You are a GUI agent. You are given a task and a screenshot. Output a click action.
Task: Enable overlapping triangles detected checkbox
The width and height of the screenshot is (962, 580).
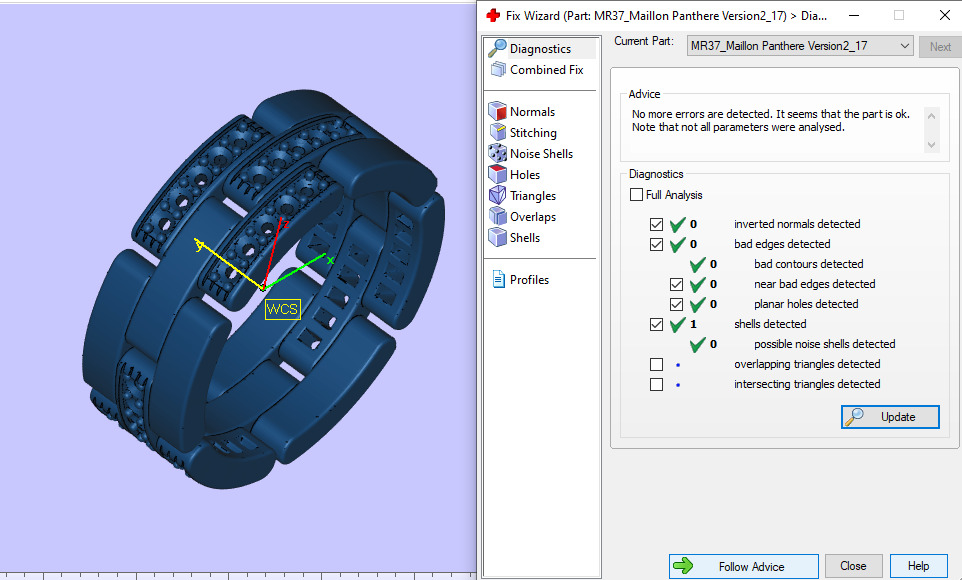point(656,364)
